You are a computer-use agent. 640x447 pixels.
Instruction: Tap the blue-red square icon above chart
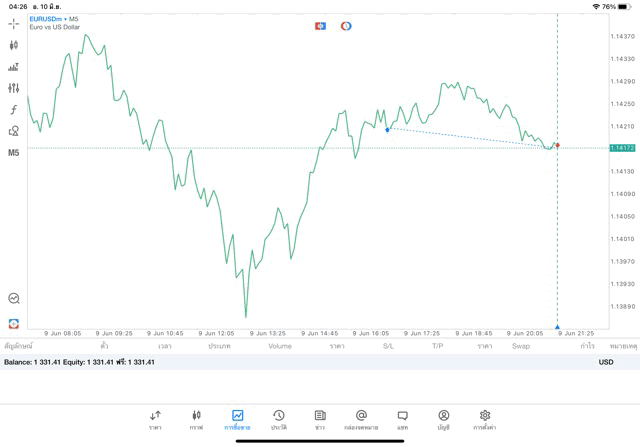(320, 26)
